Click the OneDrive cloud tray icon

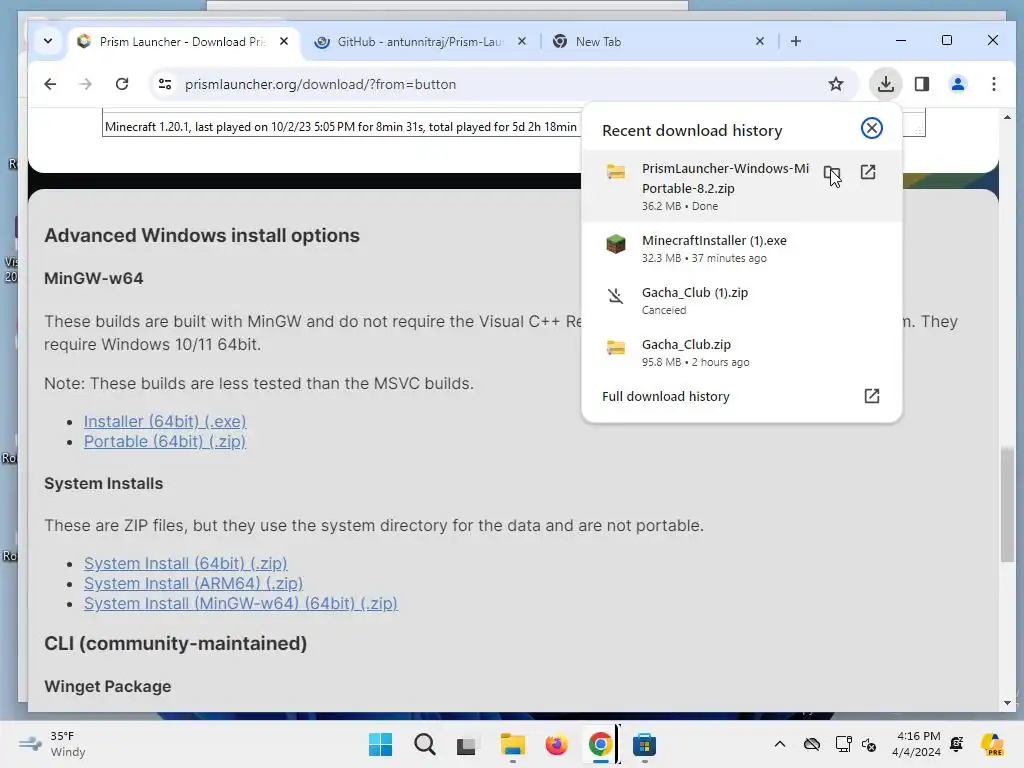[x=812, y=744]
